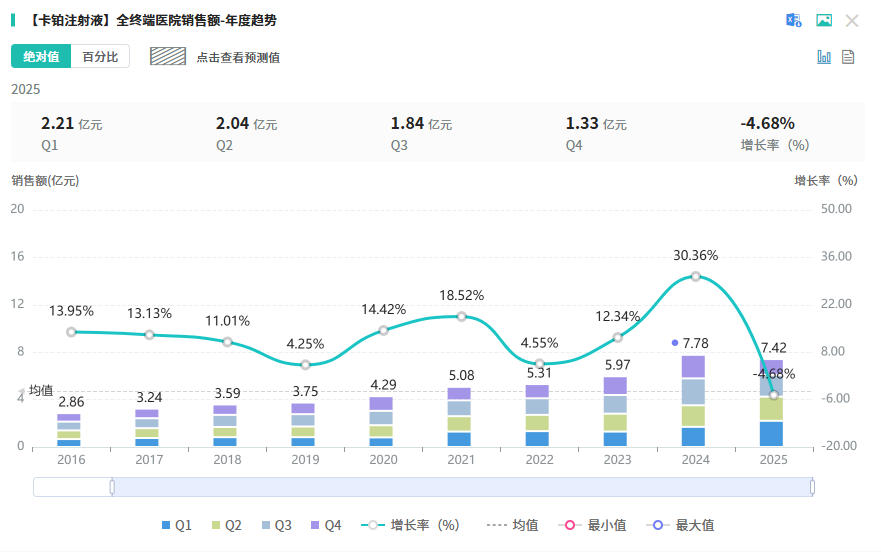The width and height of the screenshot is (881, 552).
Task: Click 点击查看预测值 link
Action: [238, 57]
